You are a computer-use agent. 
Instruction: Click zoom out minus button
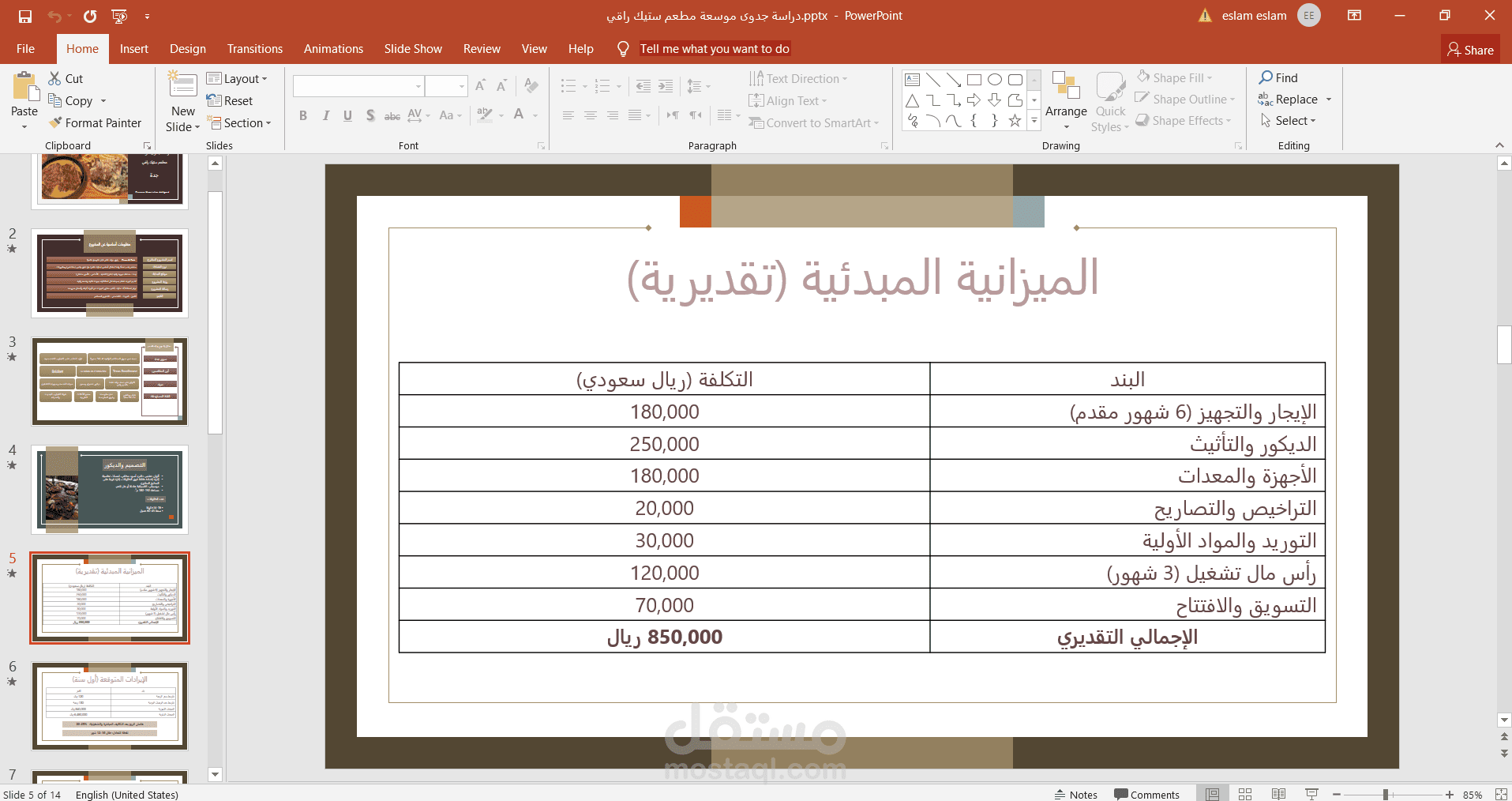[1337, 795]
